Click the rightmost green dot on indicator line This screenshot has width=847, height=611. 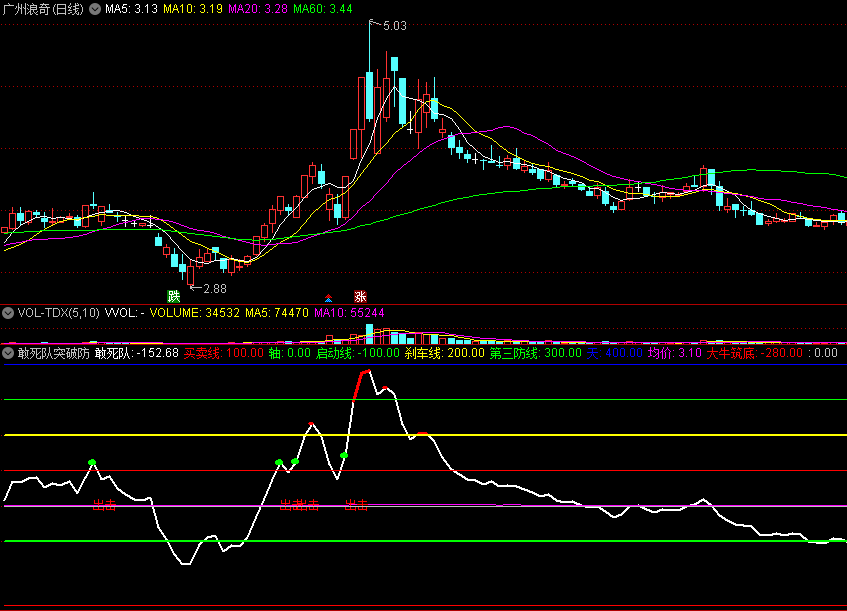click(344, 455)
